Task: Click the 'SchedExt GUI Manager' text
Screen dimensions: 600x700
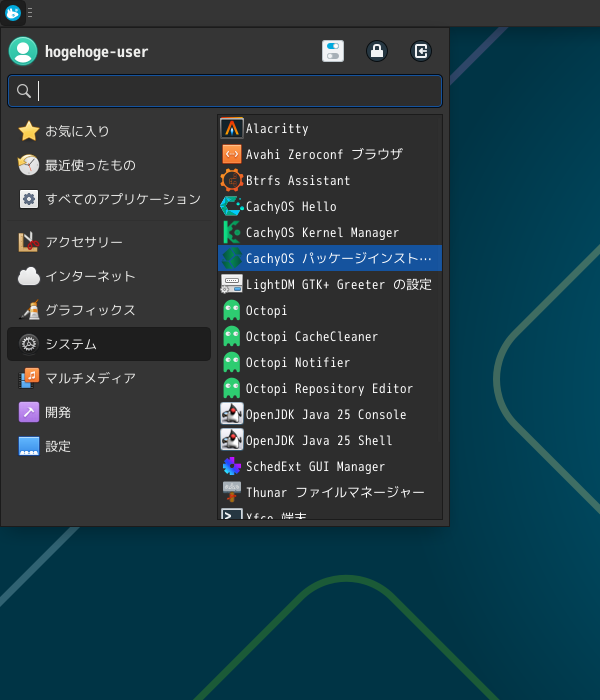Action: [x=315, y=467]
